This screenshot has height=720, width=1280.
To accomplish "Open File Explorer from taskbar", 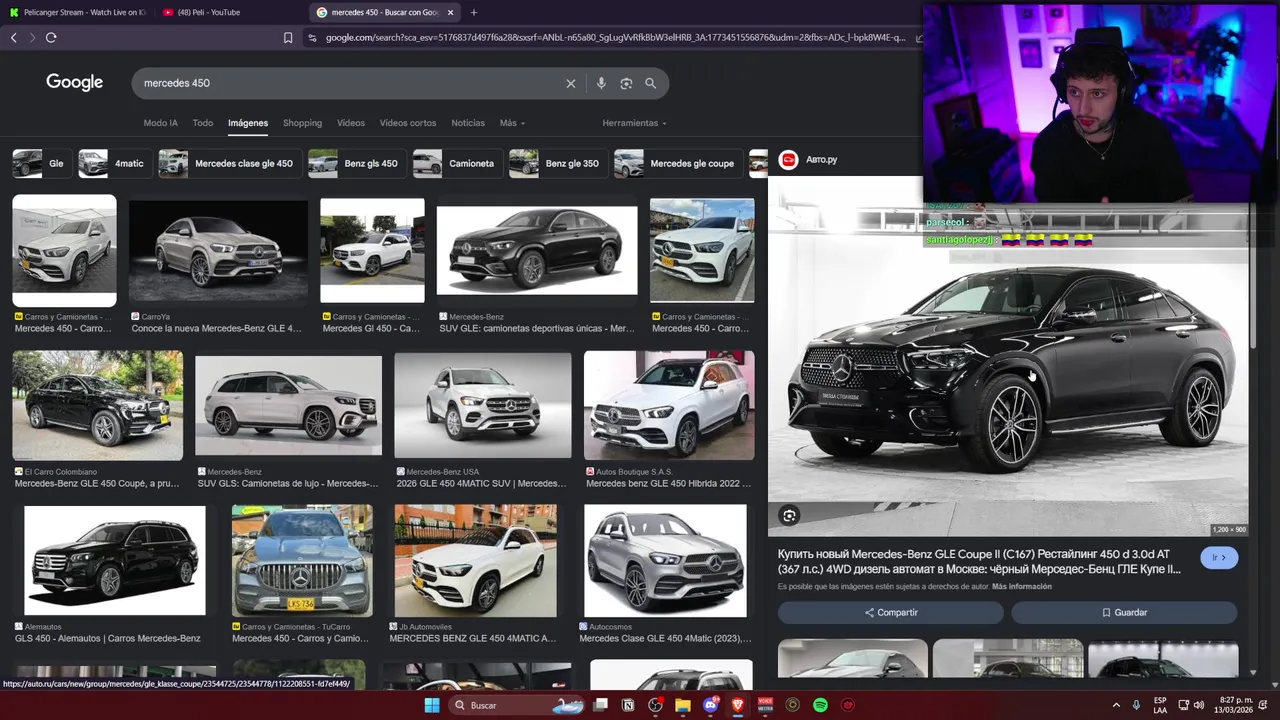I will [x=683, y=705].
